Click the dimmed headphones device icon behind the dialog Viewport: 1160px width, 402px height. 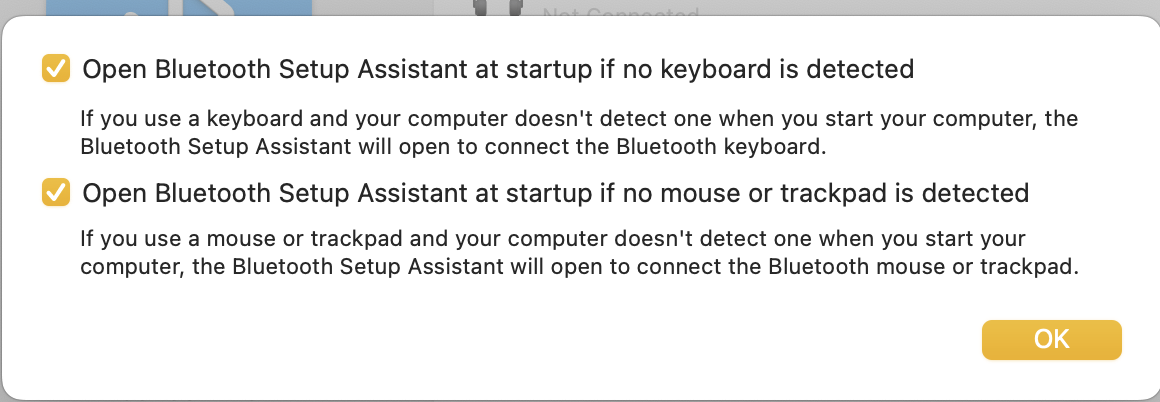(497, 7)
